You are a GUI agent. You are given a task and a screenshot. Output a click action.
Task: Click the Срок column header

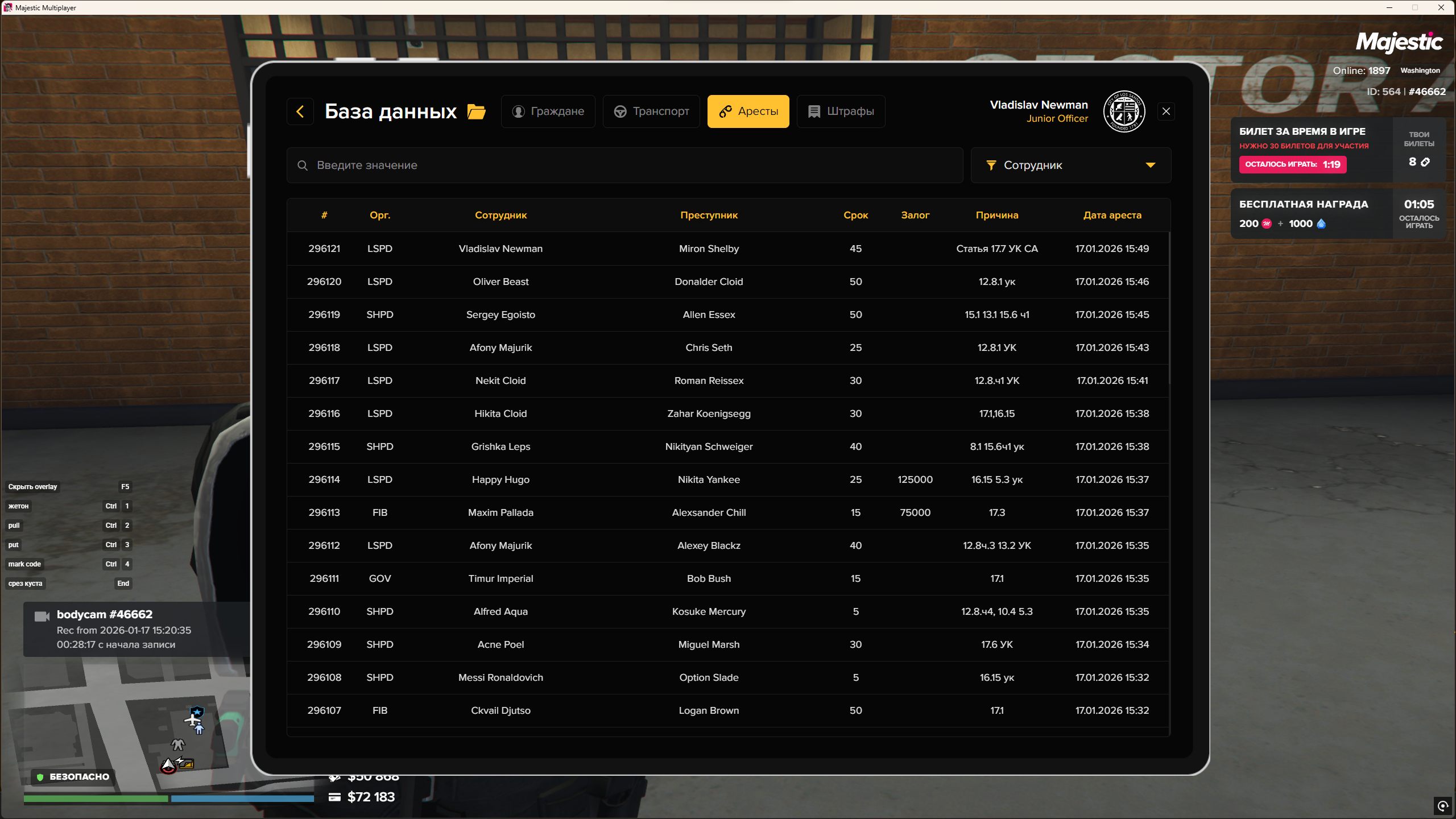click(x=855, y=215)
